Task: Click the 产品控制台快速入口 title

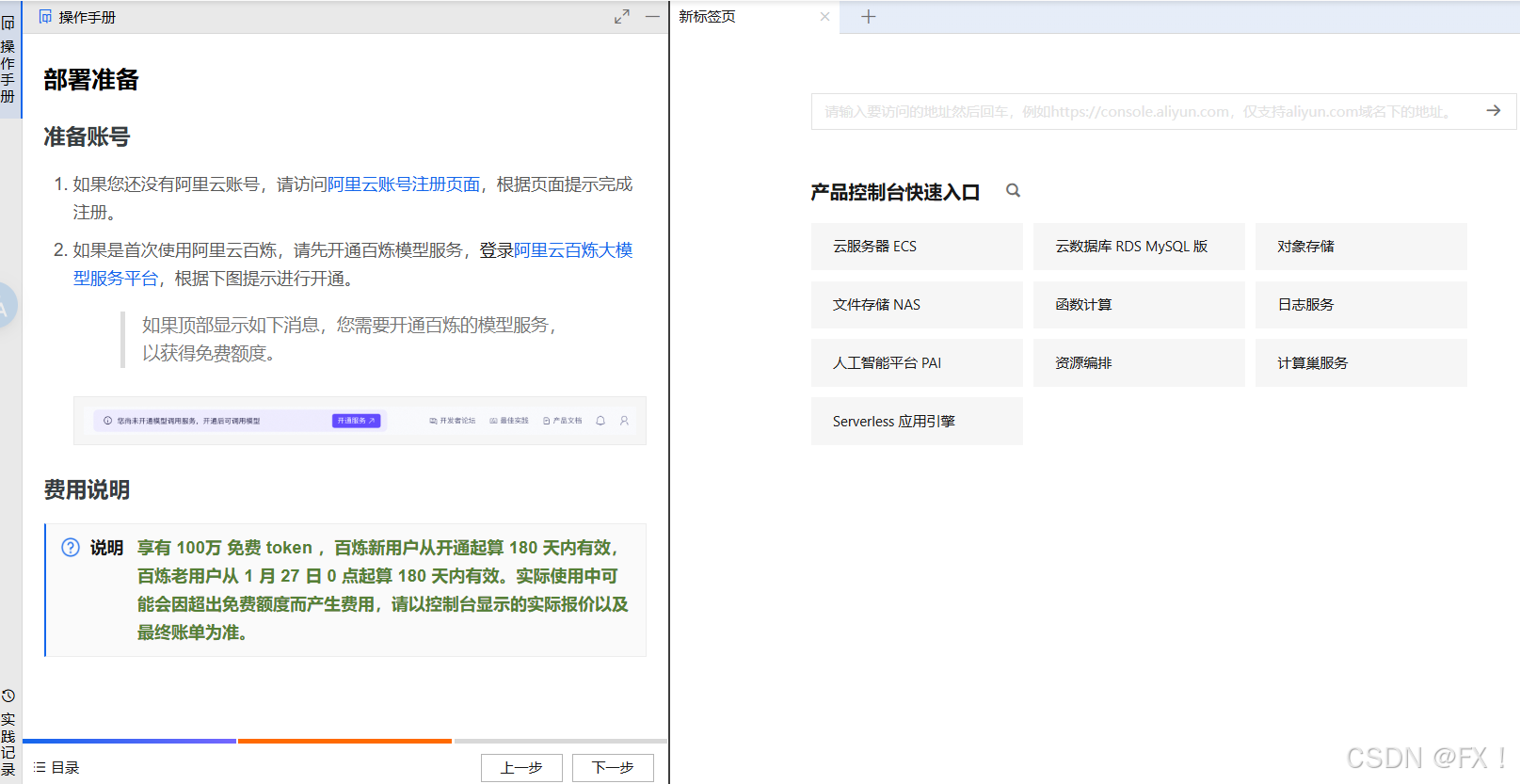Action: tap(895, 192)
